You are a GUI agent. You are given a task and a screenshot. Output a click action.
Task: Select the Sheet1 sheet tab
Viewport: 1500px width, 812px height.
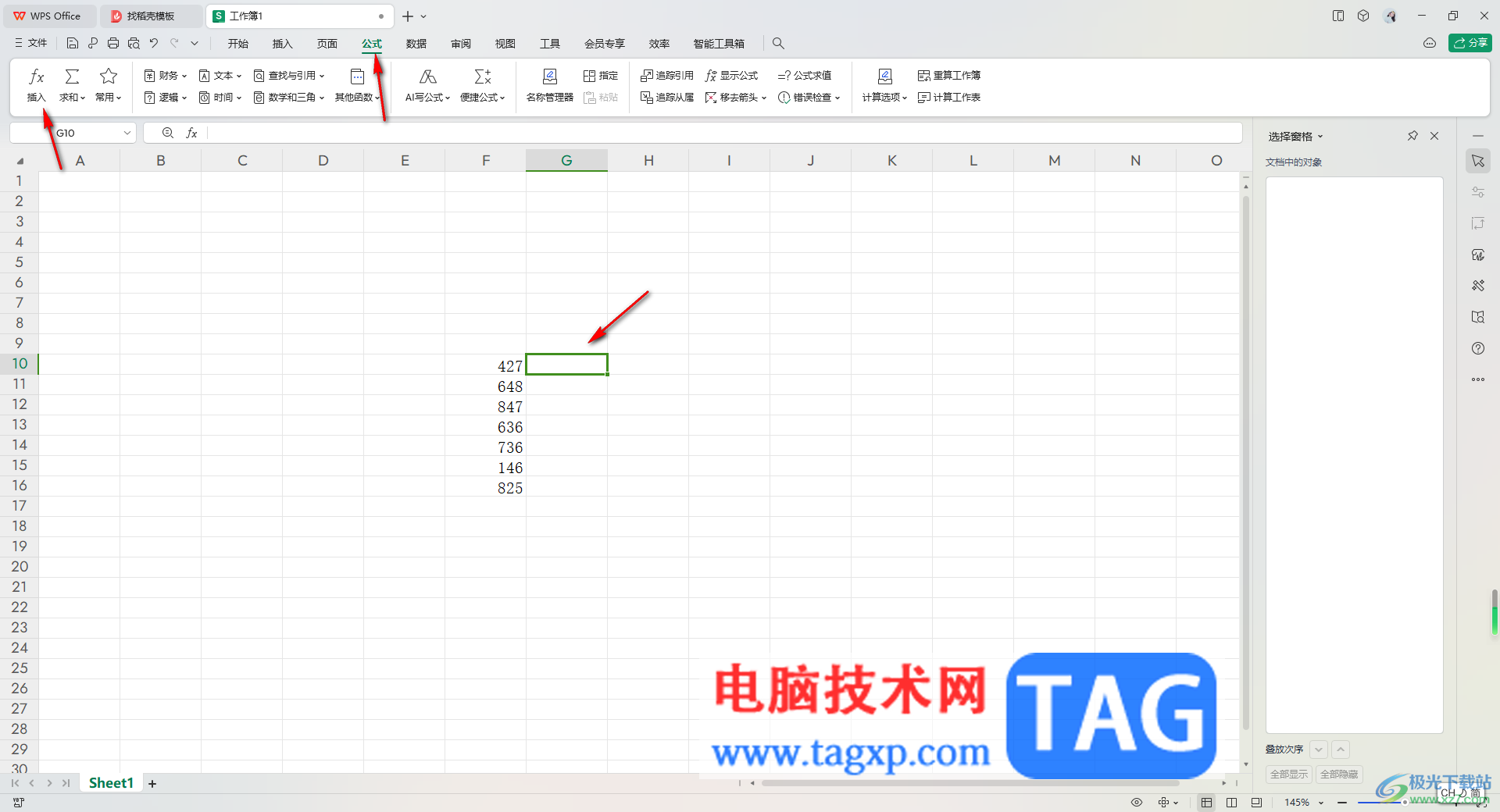coord(111,783)
